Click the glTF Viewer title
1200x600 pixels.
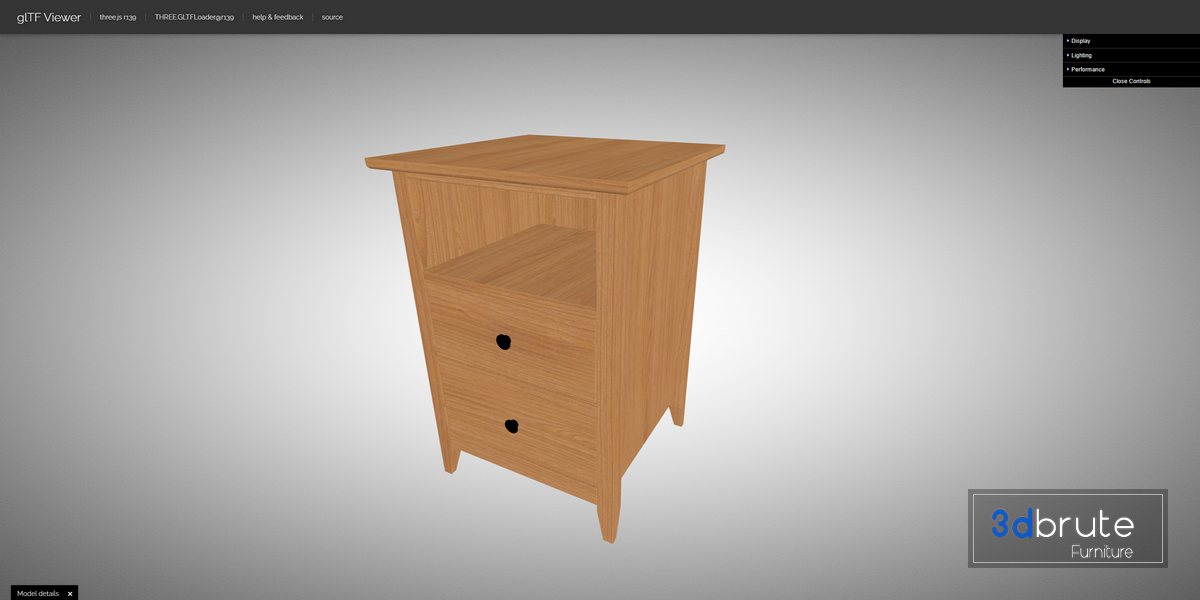click(49, 17)
